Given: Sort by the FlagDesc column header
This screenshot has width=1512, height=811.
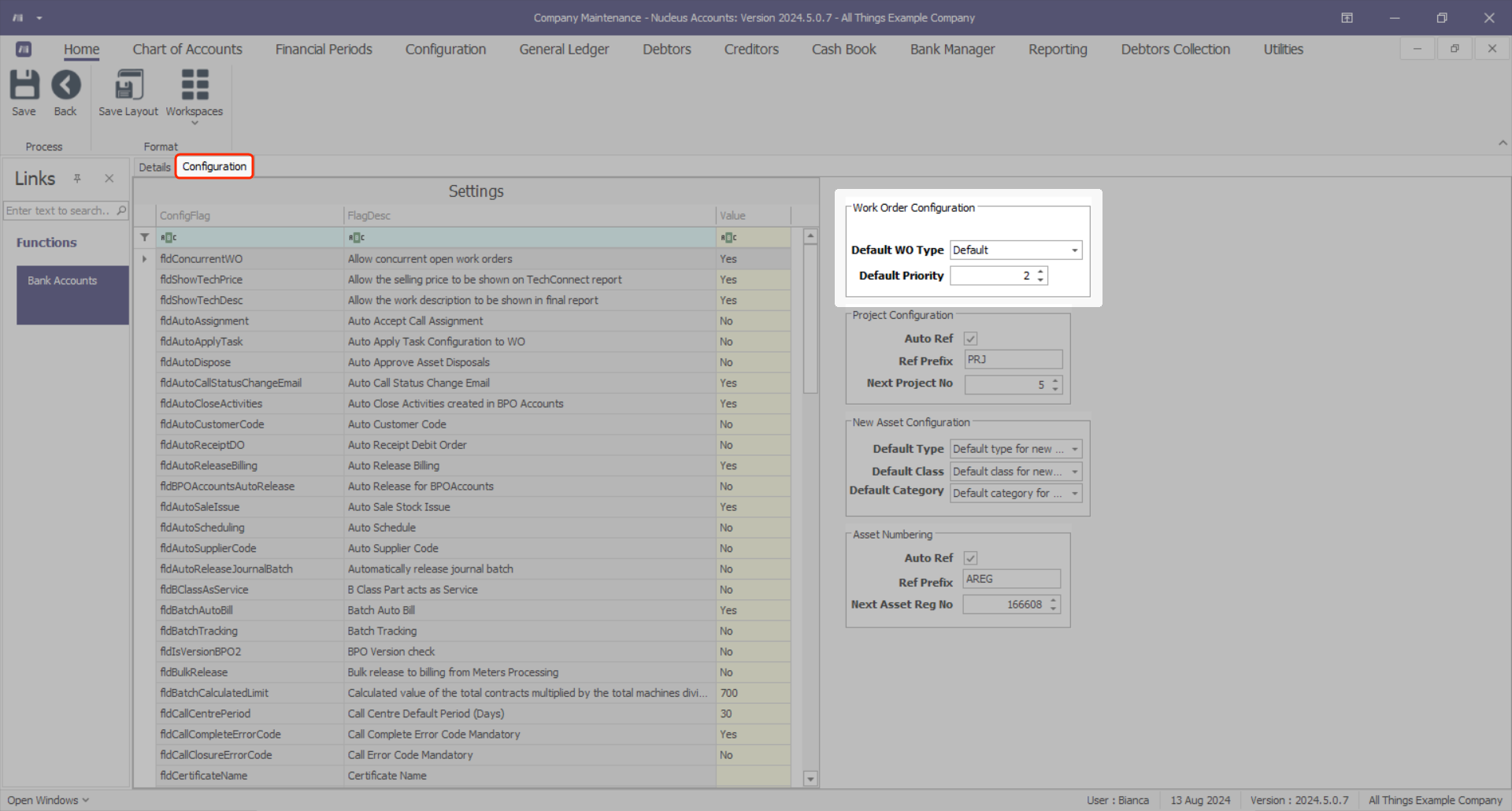Looking at the screenshot, I should pos(529,216).
